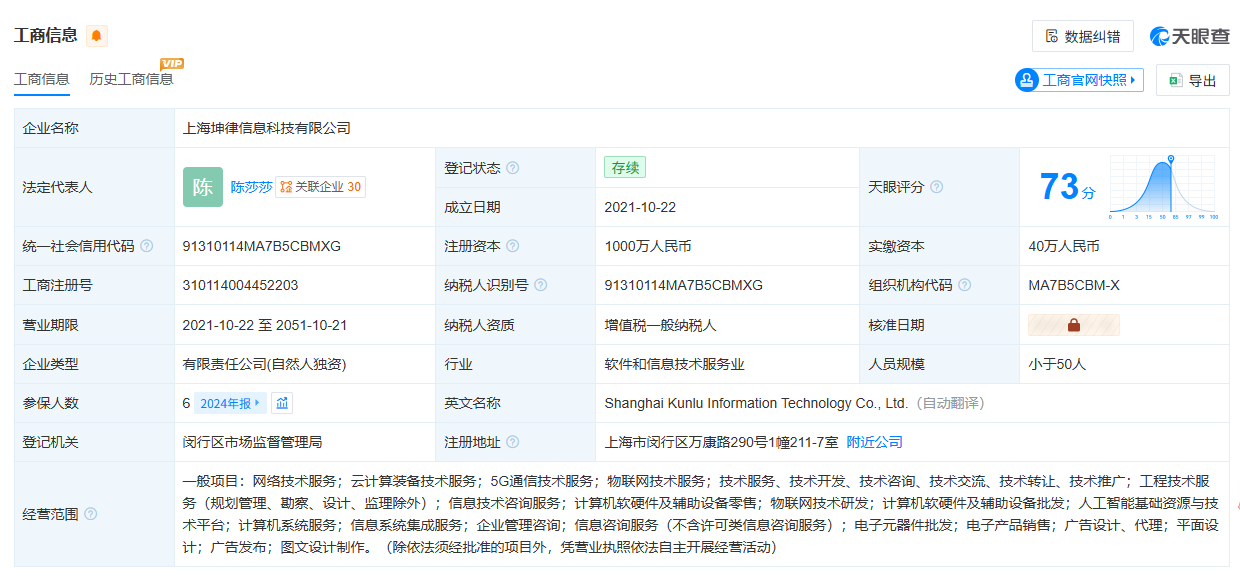Viewport: 1240px width, 584px height.
Task: Select the 工商信息 tab
Action: 41,79
